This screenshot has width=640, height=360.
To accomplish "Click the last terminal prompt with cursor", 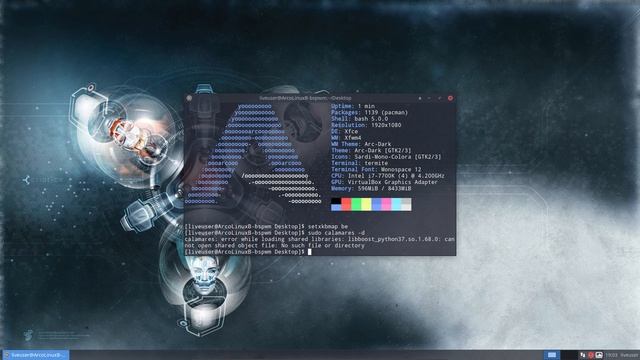I will [248, 252].
